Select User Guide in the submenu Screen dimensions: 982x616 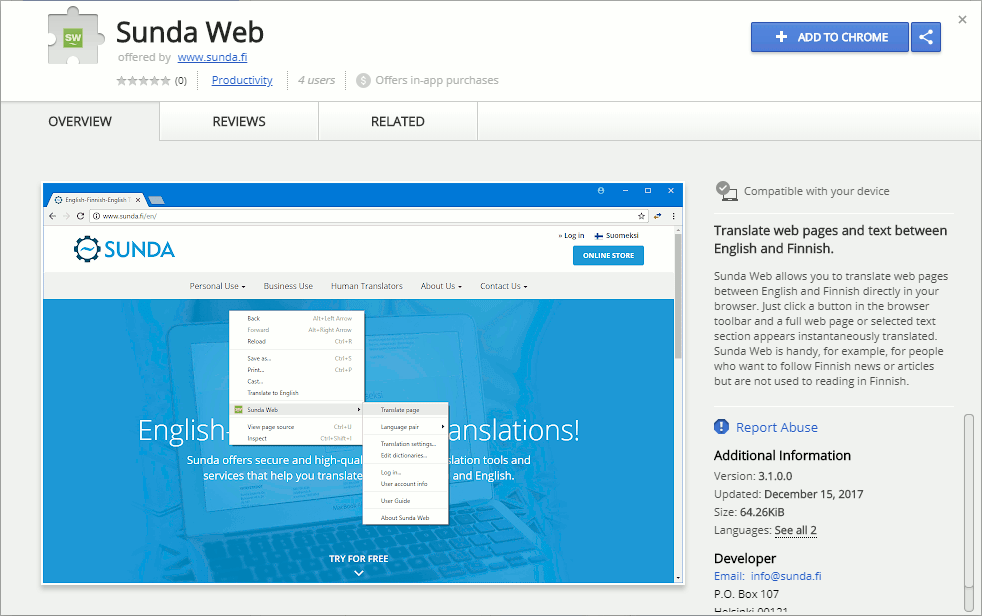[x=405, y=501]
